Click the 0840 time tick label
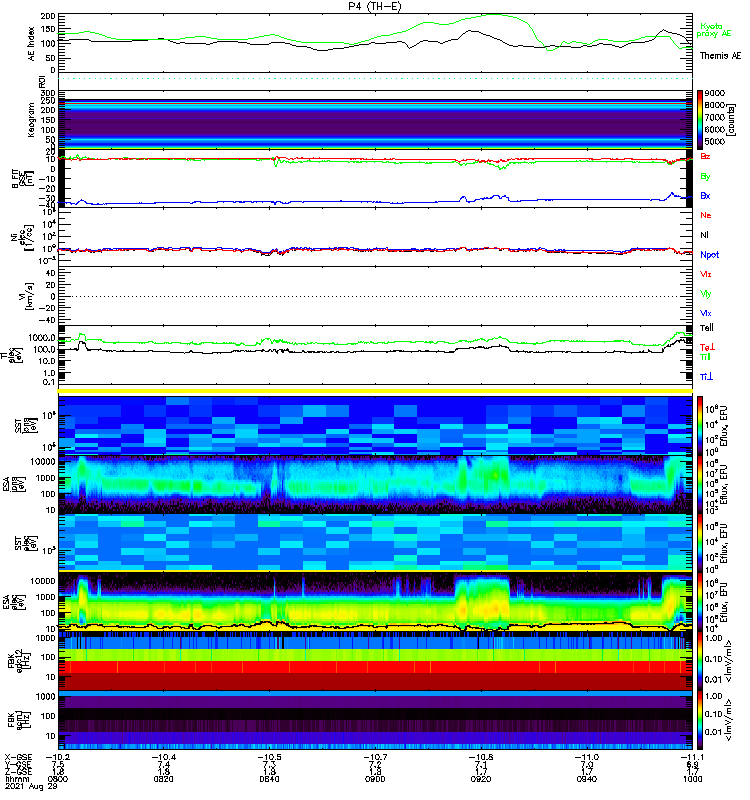Image resolution: width=750 pixels, height=800 pixels. point(269,779)
